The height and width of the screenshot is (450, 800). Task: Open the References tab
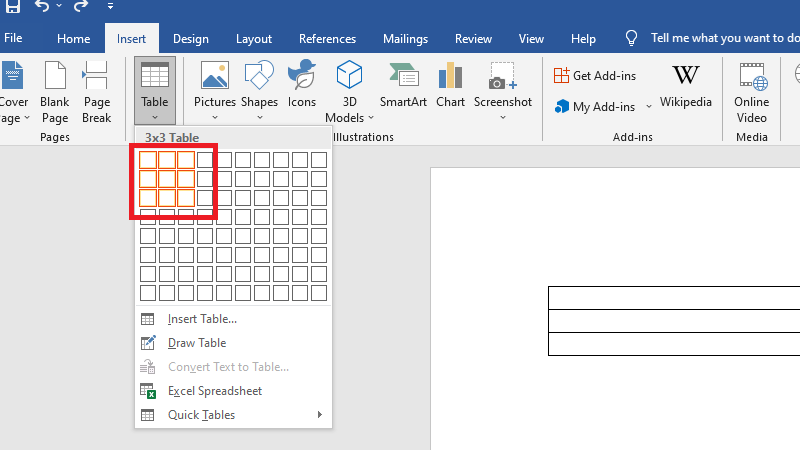point(327,39)
